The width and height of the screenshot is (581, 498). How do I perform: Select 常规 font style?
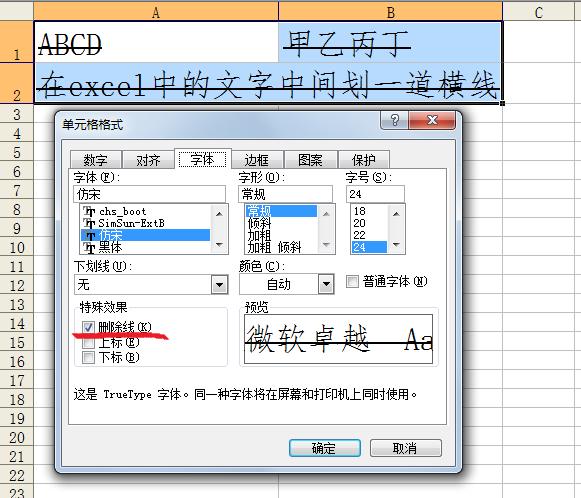[x=281, y=211]
